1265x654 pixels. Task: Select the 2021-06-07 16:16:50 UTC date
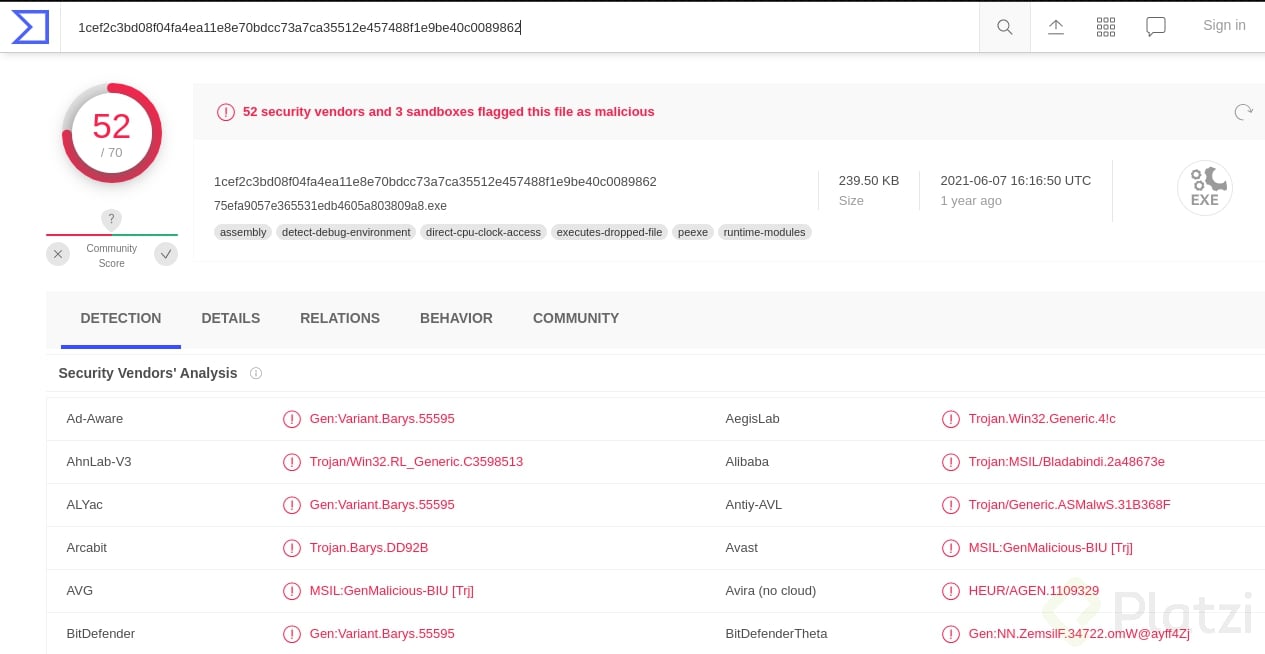1016,181
